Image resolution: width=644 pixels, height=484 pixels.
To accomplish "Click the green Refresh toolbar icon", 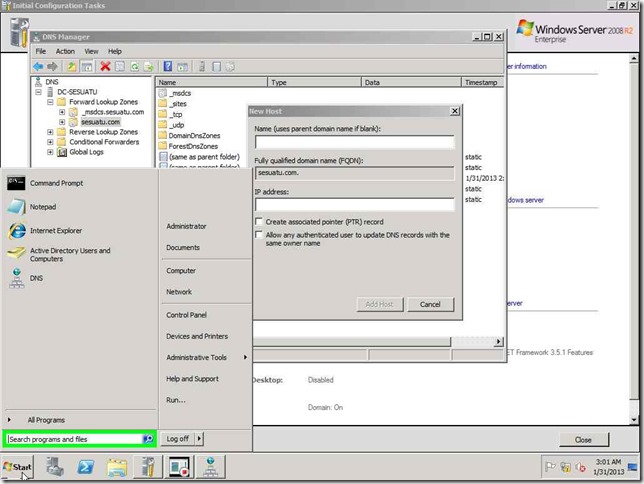I will [134, 67].
